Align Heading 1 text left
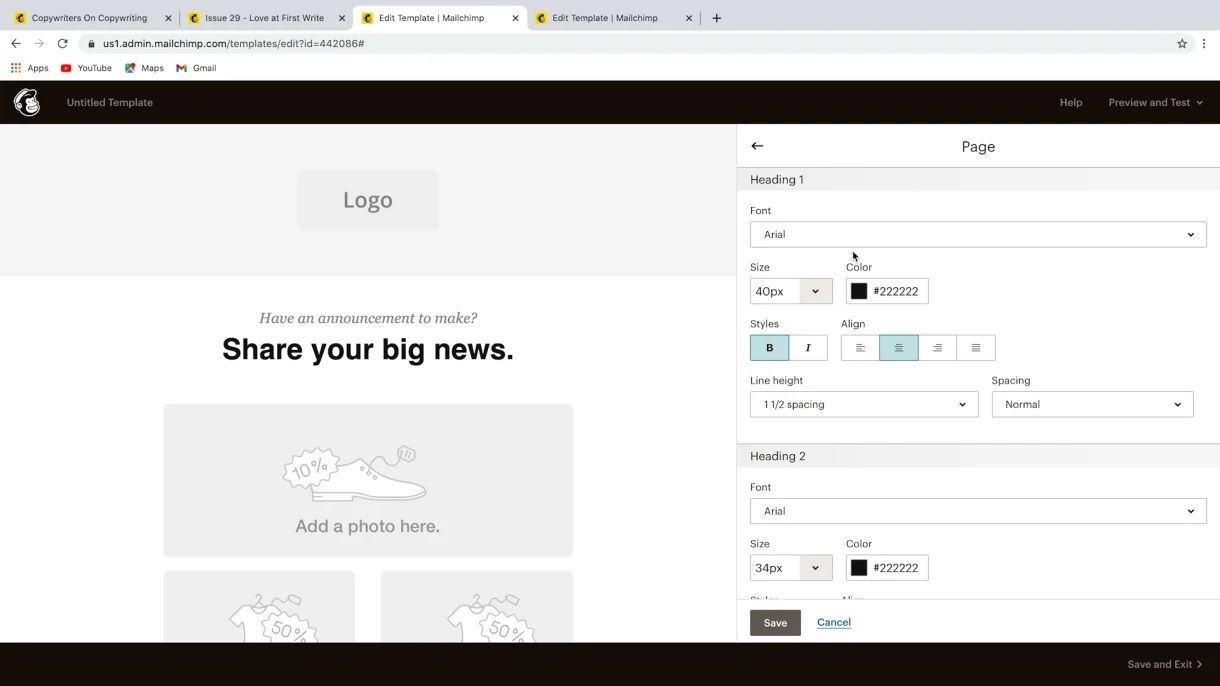 coord(860,348)
